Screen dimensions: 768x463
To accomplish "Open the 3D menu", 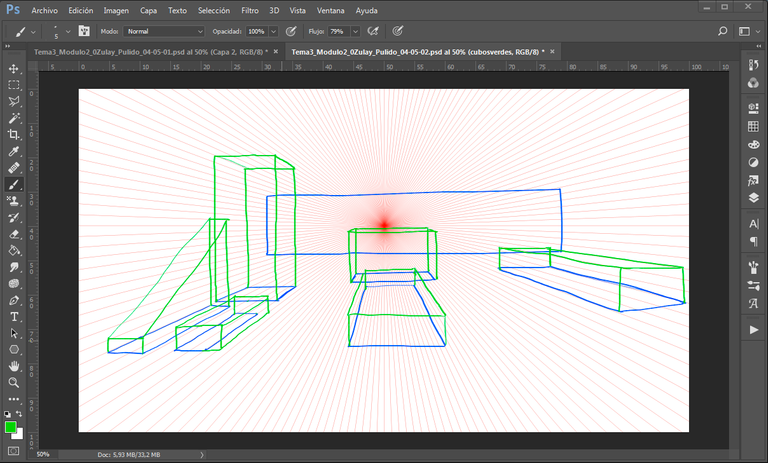I will point(274,10).
